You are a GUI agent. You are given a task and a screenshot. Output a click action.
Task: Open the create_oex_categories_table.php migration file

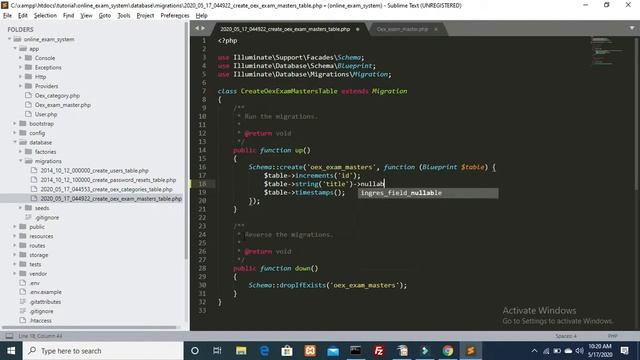click(x=106, y=189)
